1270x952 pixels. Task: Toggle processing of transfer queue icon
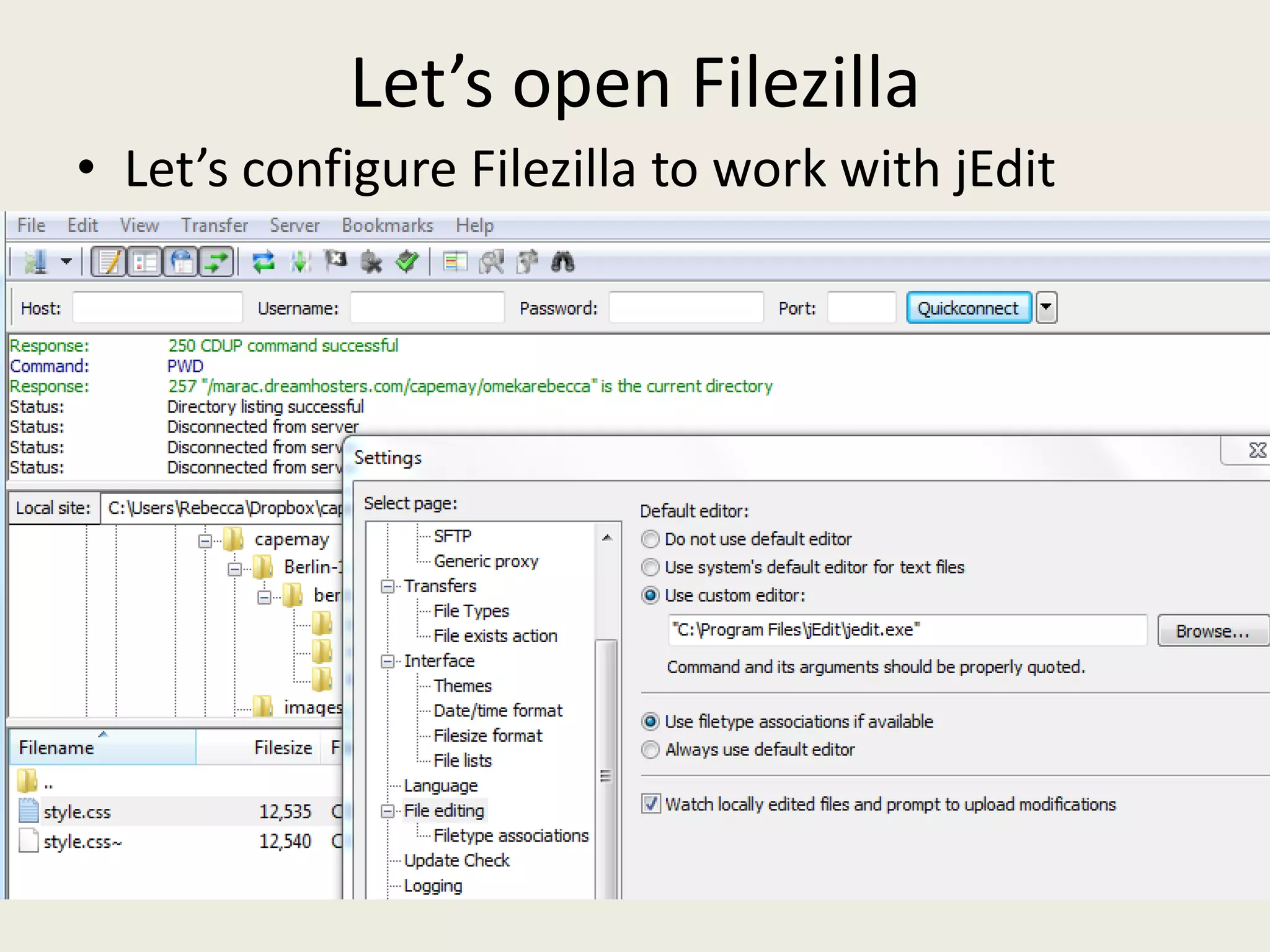(x=301, y=262)
